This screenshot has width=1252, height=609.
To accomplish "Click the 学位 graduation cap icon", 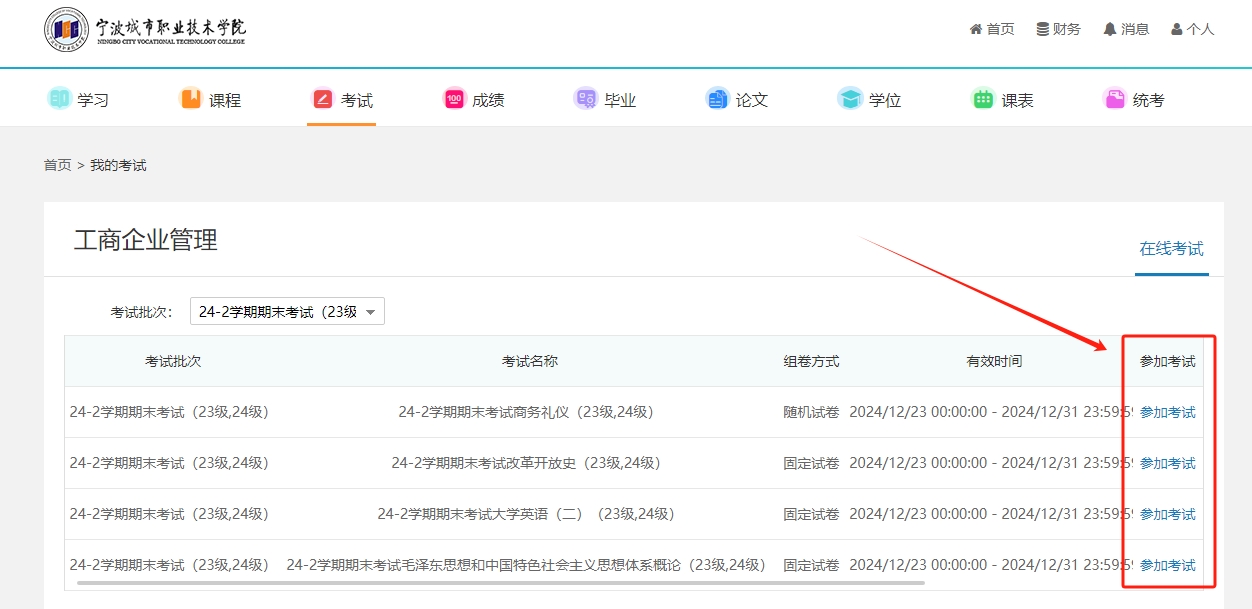I will coord(850,99).
